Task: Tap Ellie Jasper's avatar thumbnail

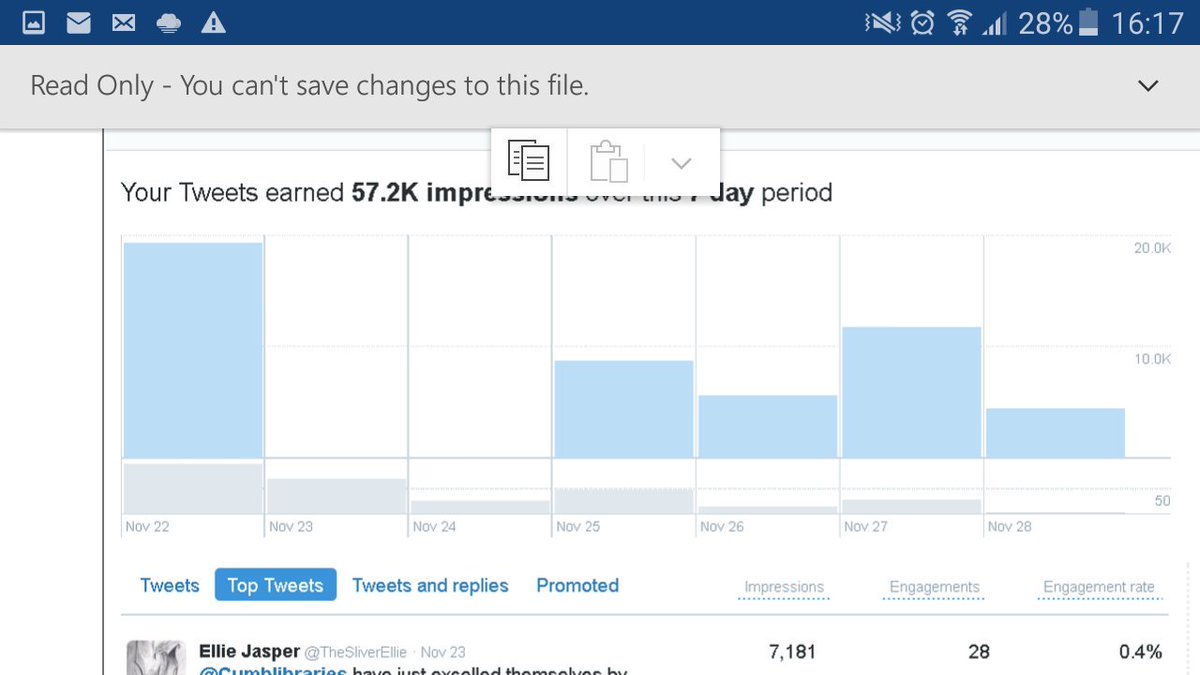Action: [x=156, y=658]
